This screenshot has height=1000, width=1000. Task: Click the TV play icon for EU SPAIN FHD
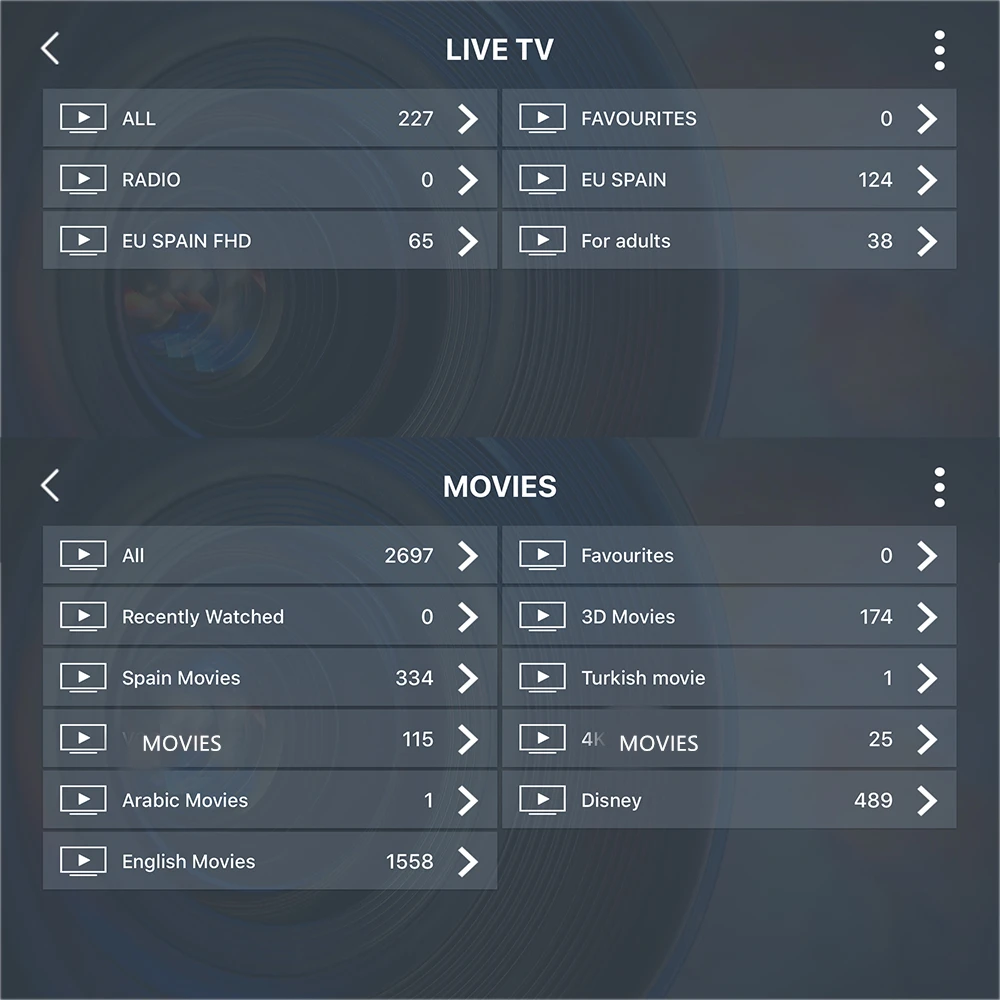(84, 240)
